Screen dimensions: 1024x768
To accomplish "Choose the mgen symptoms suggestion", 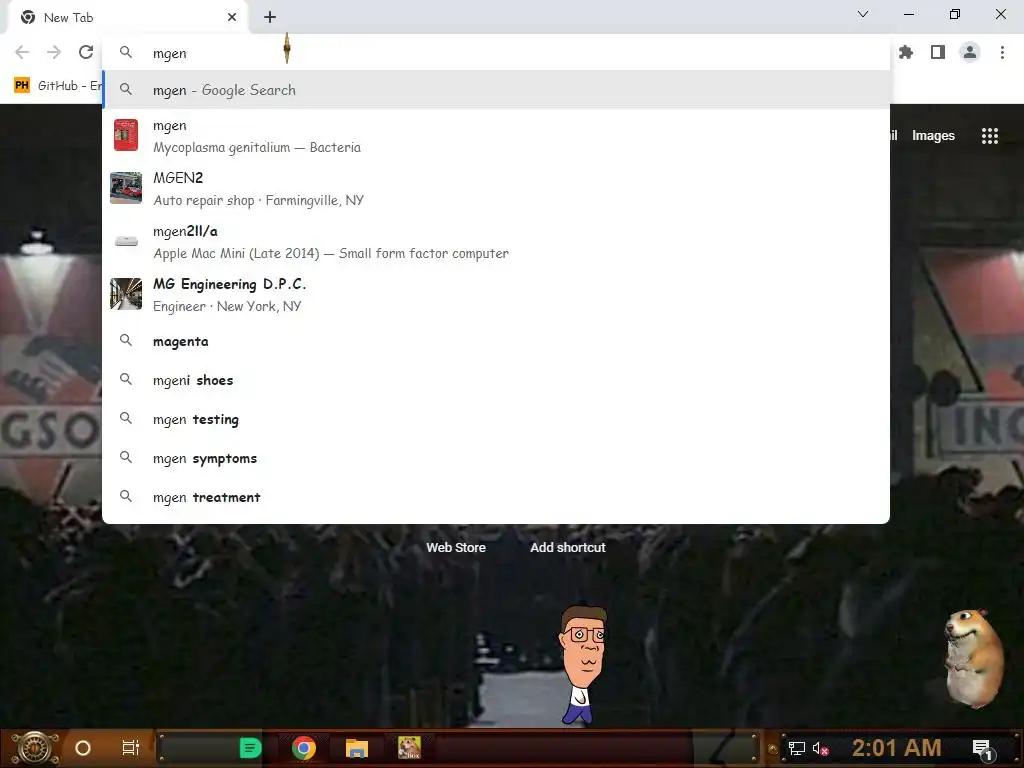I will click(496, 458).
